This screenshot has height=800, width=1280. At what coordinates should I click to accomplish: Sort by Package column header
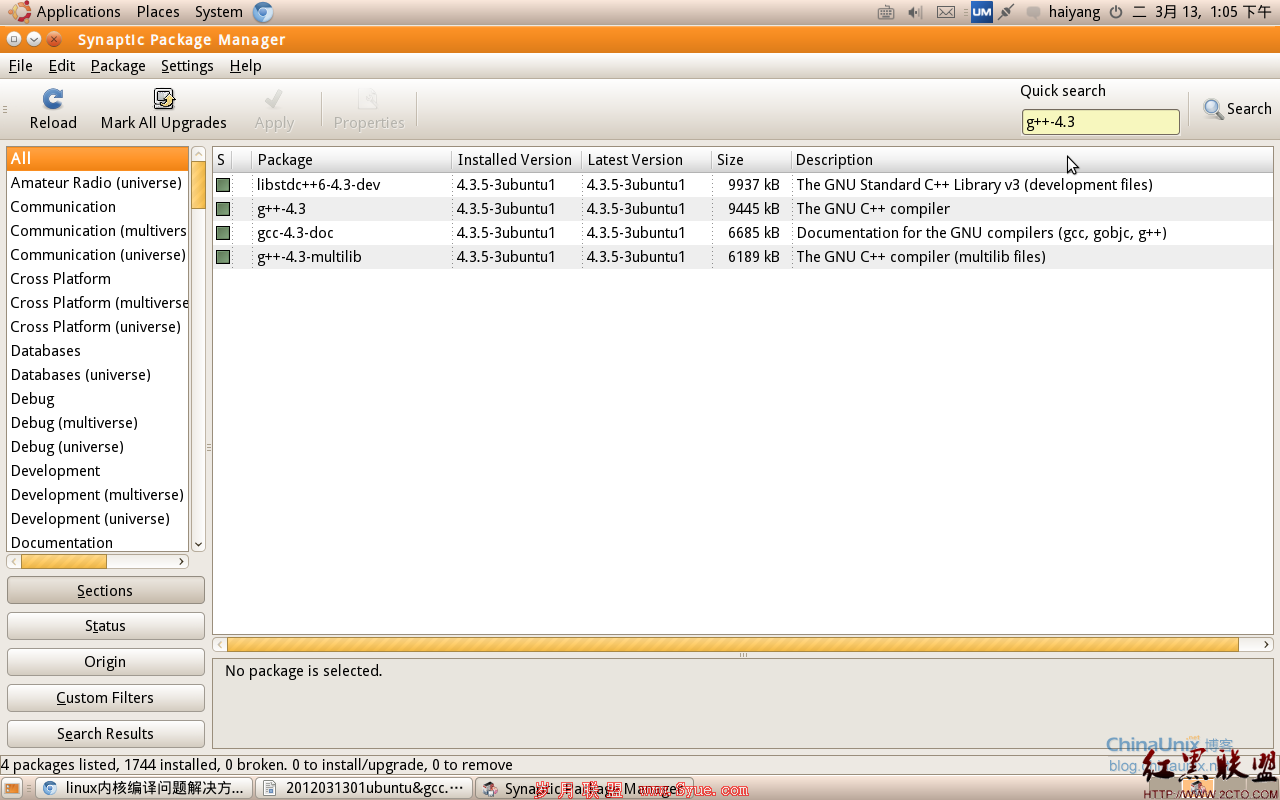351,160
